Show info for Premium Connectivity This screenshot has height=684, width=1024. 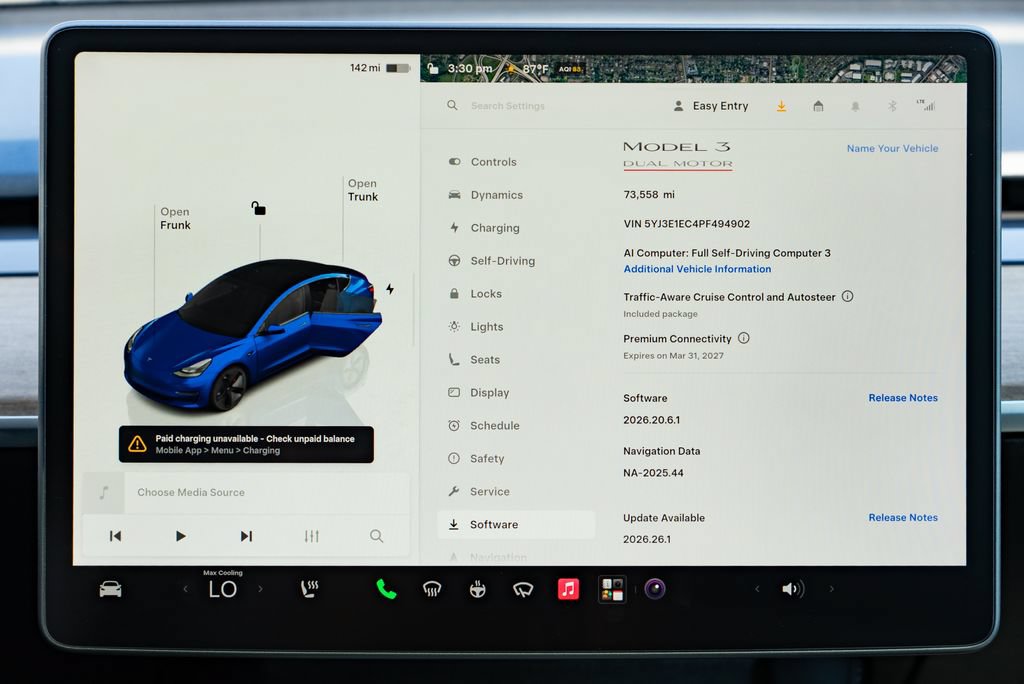(x=744, y=338)
